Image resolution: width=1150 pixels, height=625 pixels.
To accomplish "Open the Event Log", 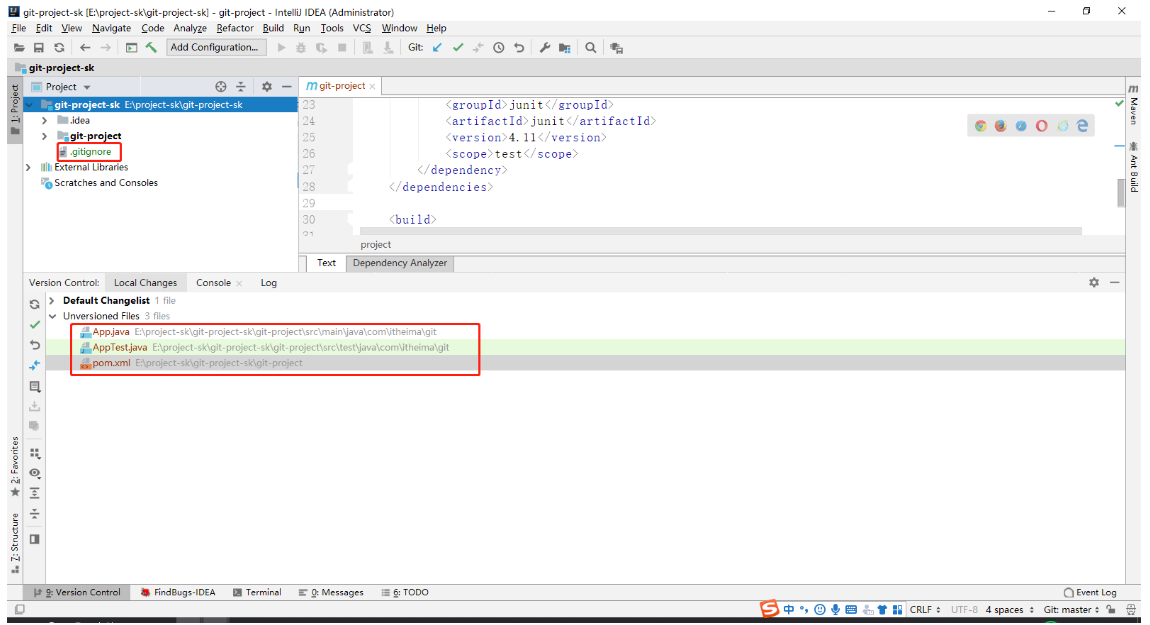I will coord(1090,593).
